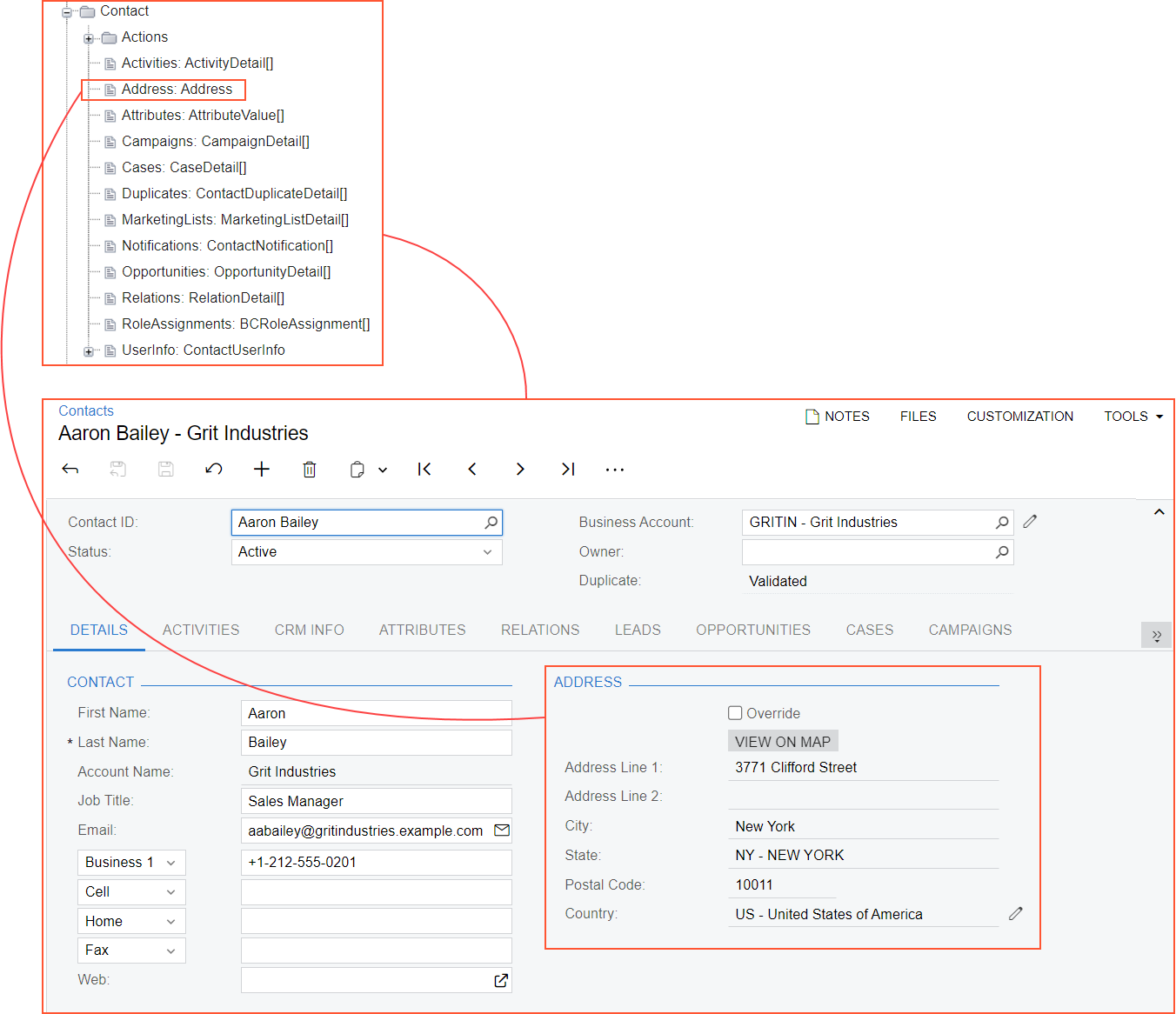1176x1014 pixels.
Task: Open the Notes panel
Action: [838, 417]
